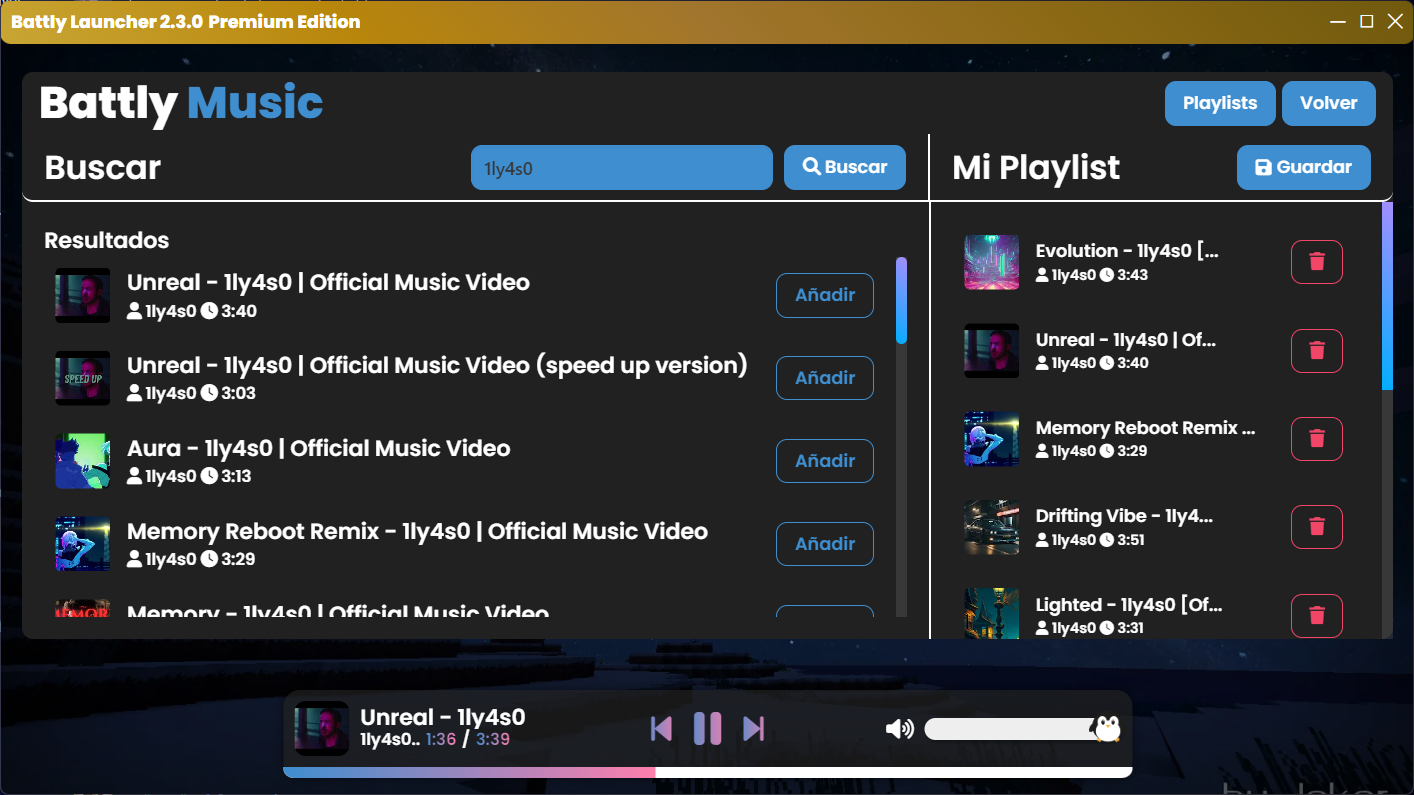Remove Unreal - 1ly4s0 from Mi Playlist
The image size is (1414, 795).
coord(1317,350)
